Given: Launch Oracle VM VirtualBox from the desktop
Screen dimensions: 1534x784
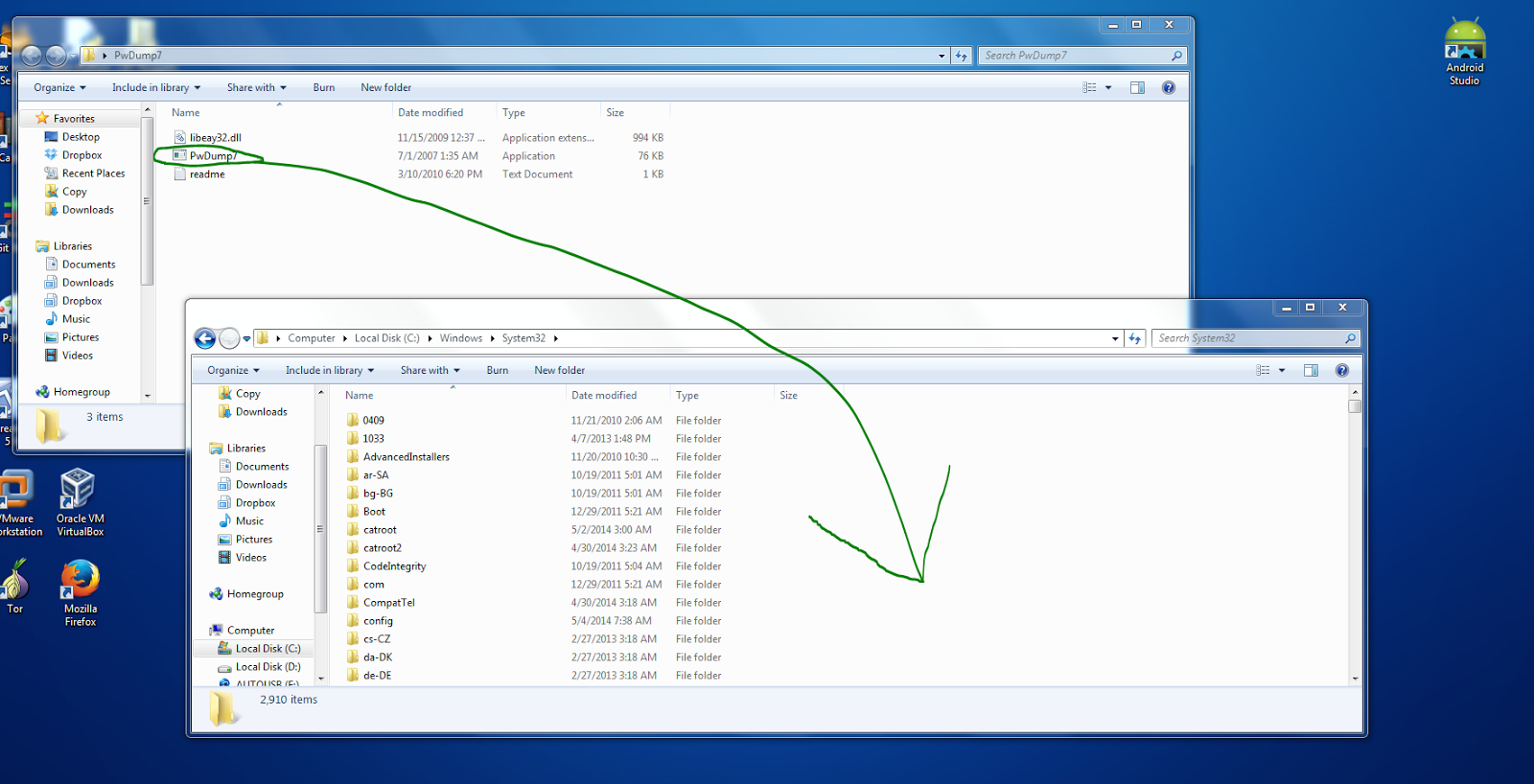Looking at the screenshot, I should [x=80, y=502].
